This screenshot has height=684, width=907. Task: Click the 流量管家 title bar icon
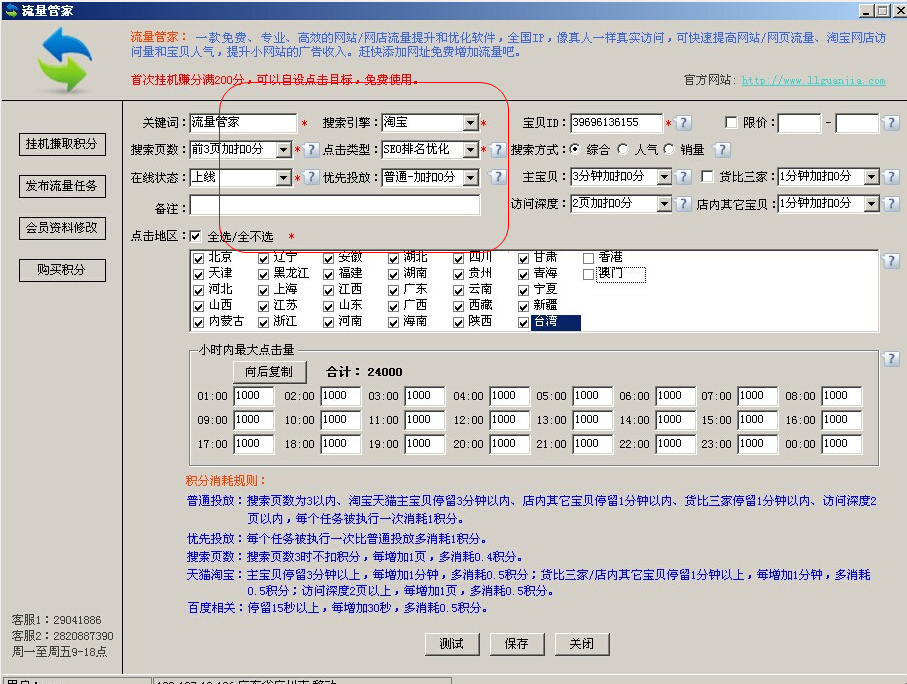[10, 8]
